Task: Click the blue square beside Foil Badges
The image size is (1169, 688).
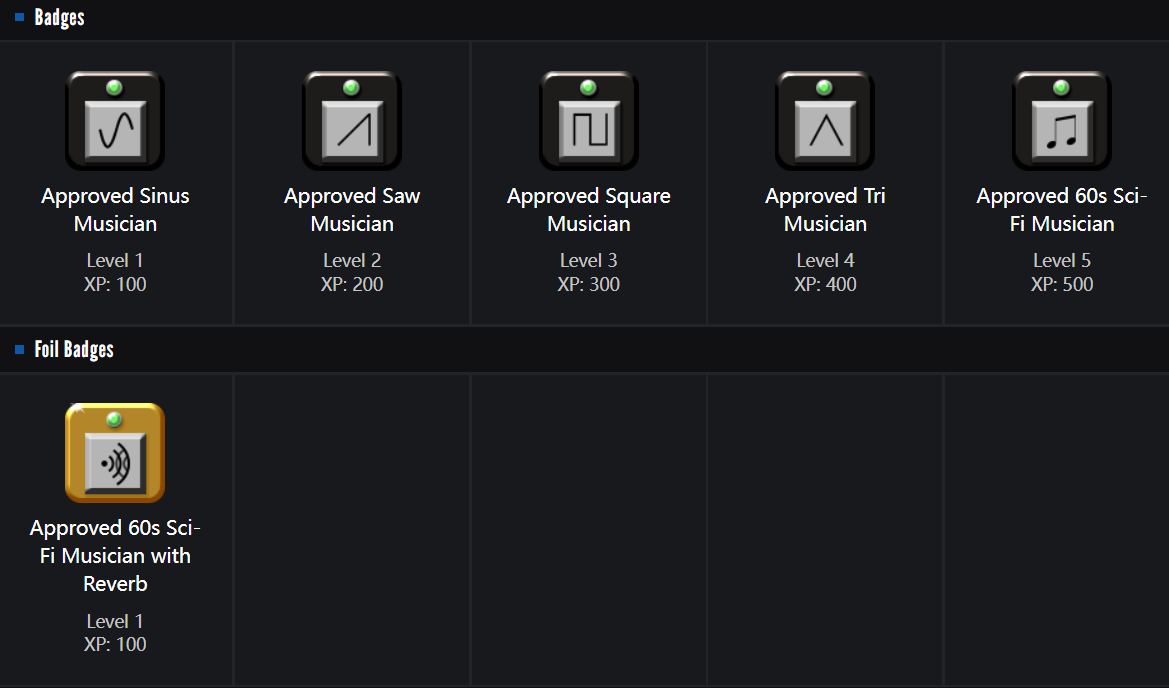Action: pyautogui.click(x=20, y=350)
